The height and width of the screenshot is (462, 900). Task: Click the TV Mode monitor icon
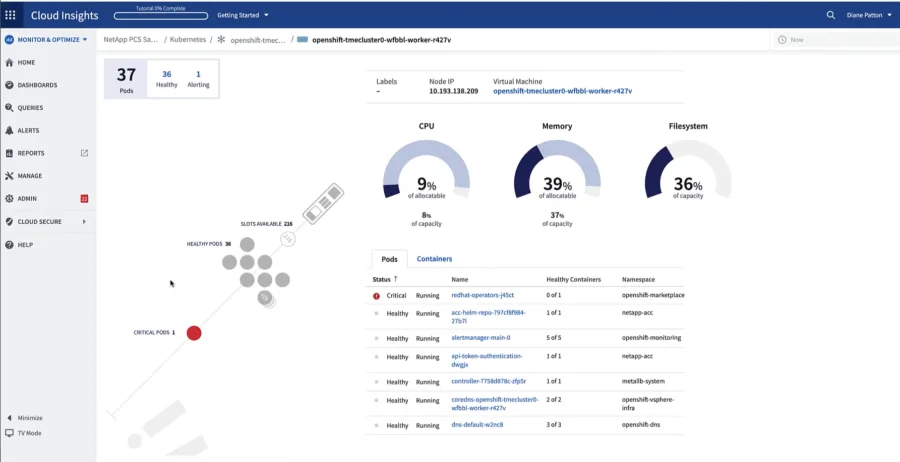9,433
